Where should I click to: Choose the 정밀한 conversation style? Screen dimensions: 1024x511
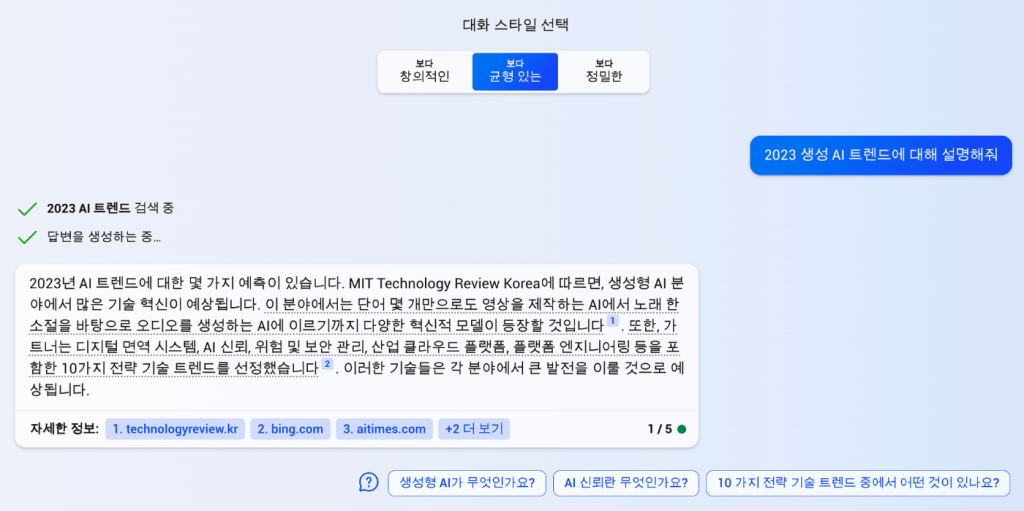(603, 71)
